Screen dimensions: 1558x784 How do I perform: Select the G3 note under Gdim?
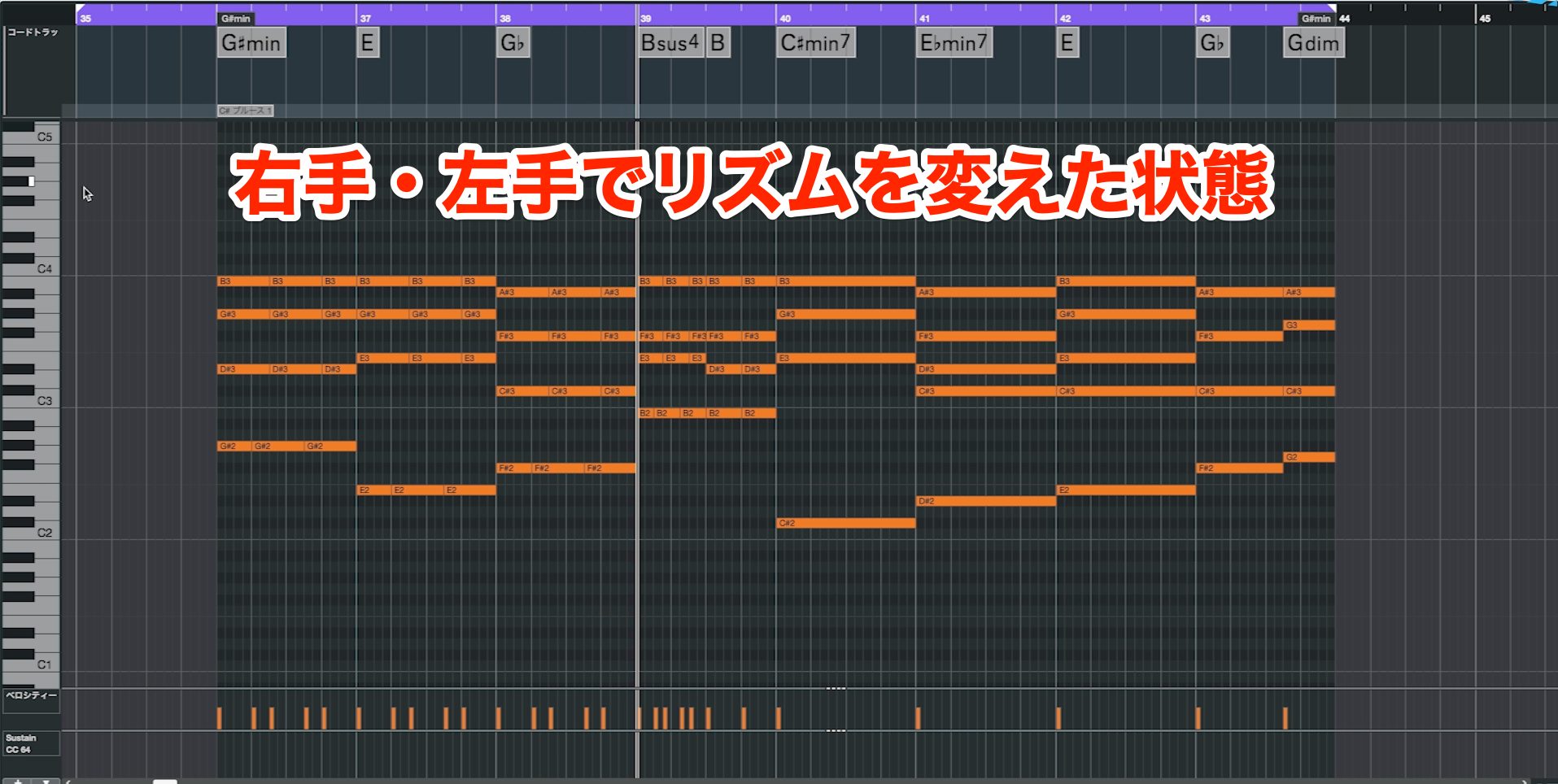click(x=1309, y=325)
